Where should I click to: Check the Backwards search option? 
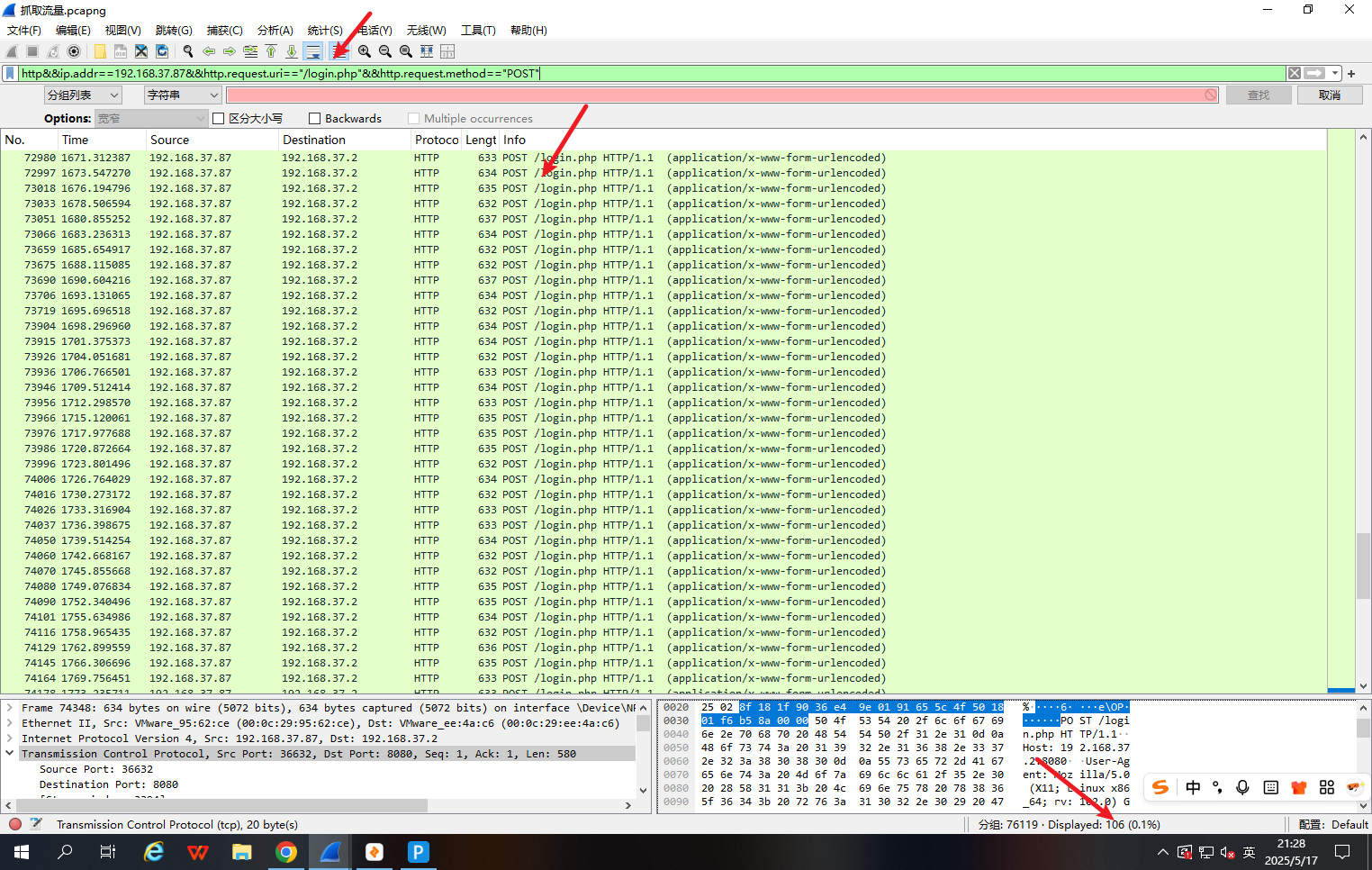(314, 118)
